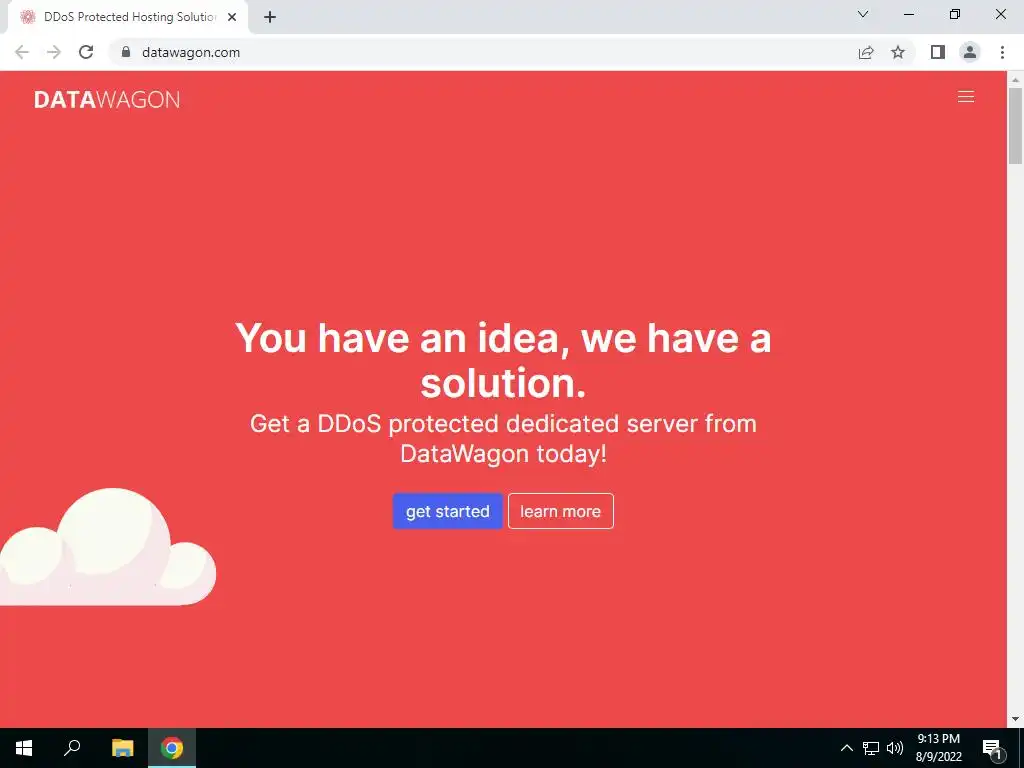
Task: View site lock security info
Action: tap(126, 52)
